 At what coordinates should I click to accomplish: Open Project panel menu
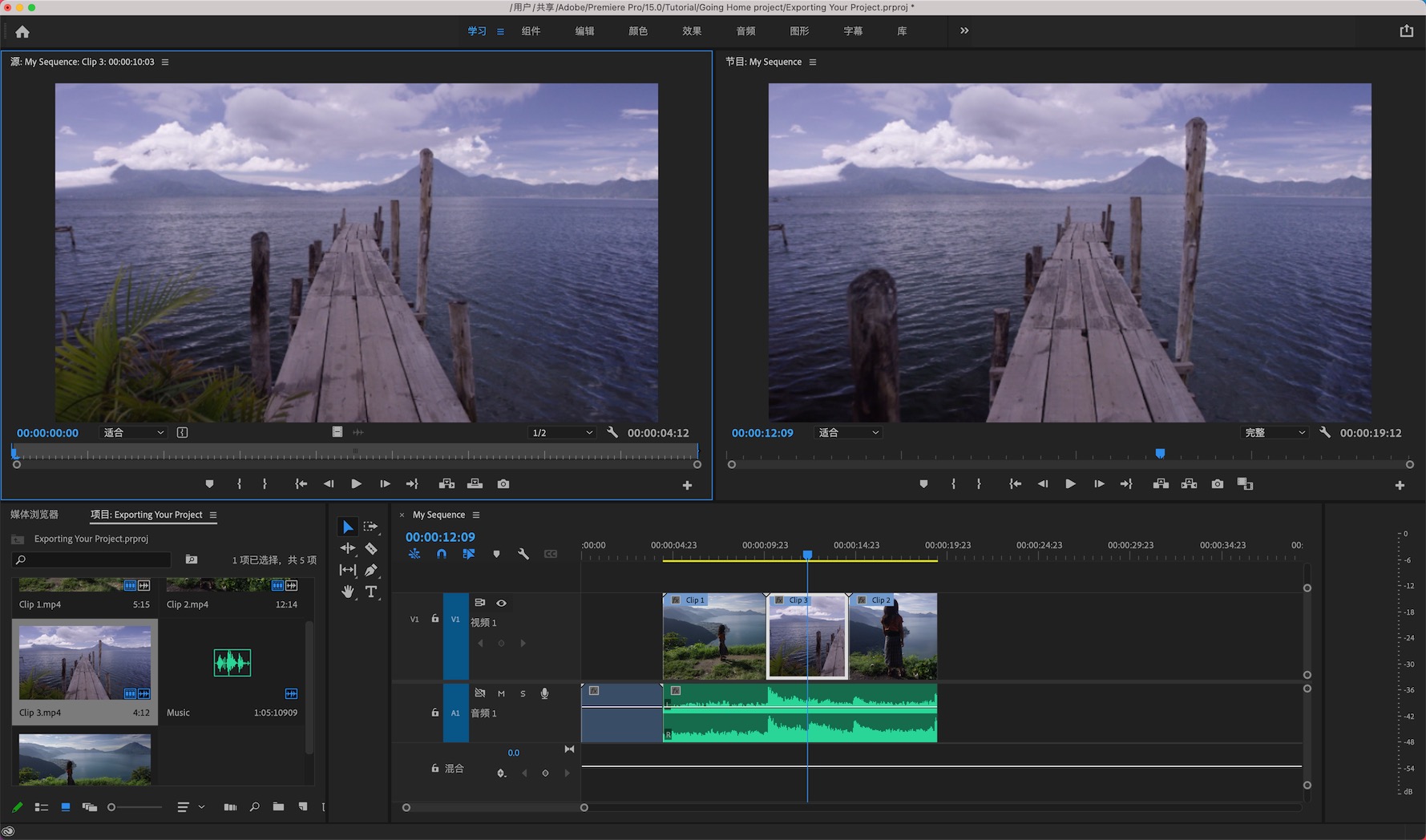213,515
